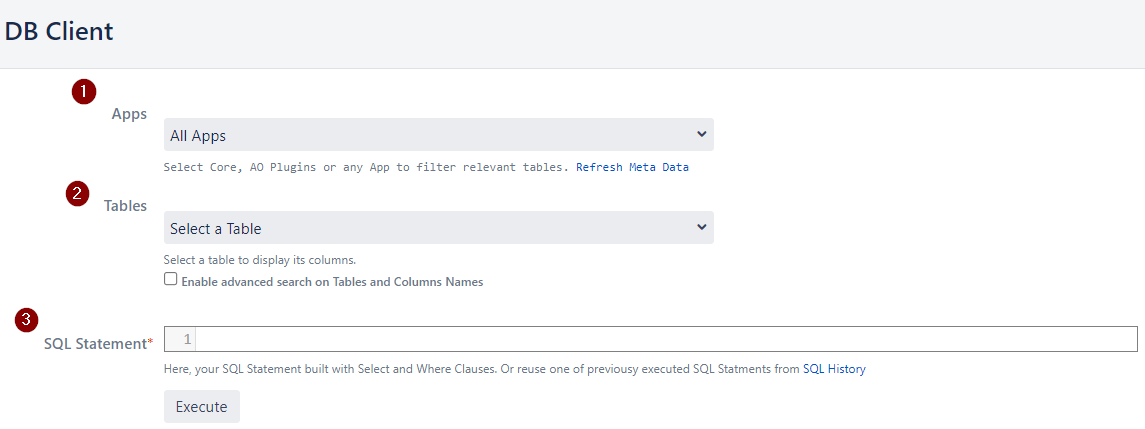Click the SQL Statement field label
Screen dimensions: 1145x429
[x=96, y=343]
